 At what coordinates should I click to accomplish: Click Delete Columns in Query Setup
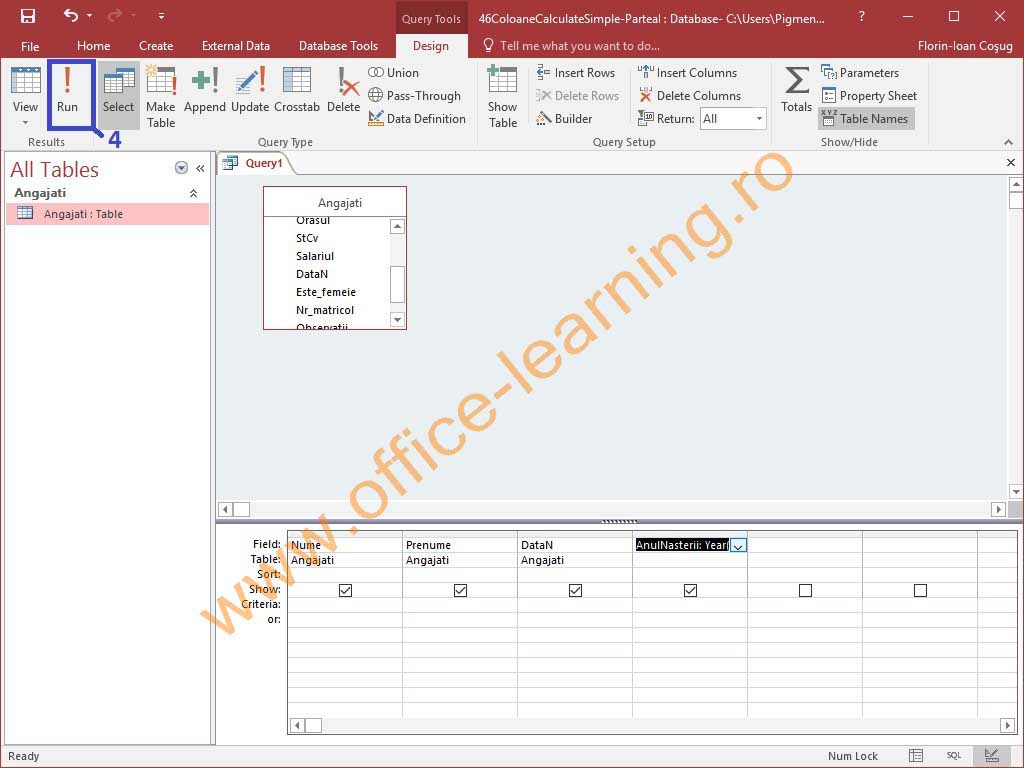689,95
